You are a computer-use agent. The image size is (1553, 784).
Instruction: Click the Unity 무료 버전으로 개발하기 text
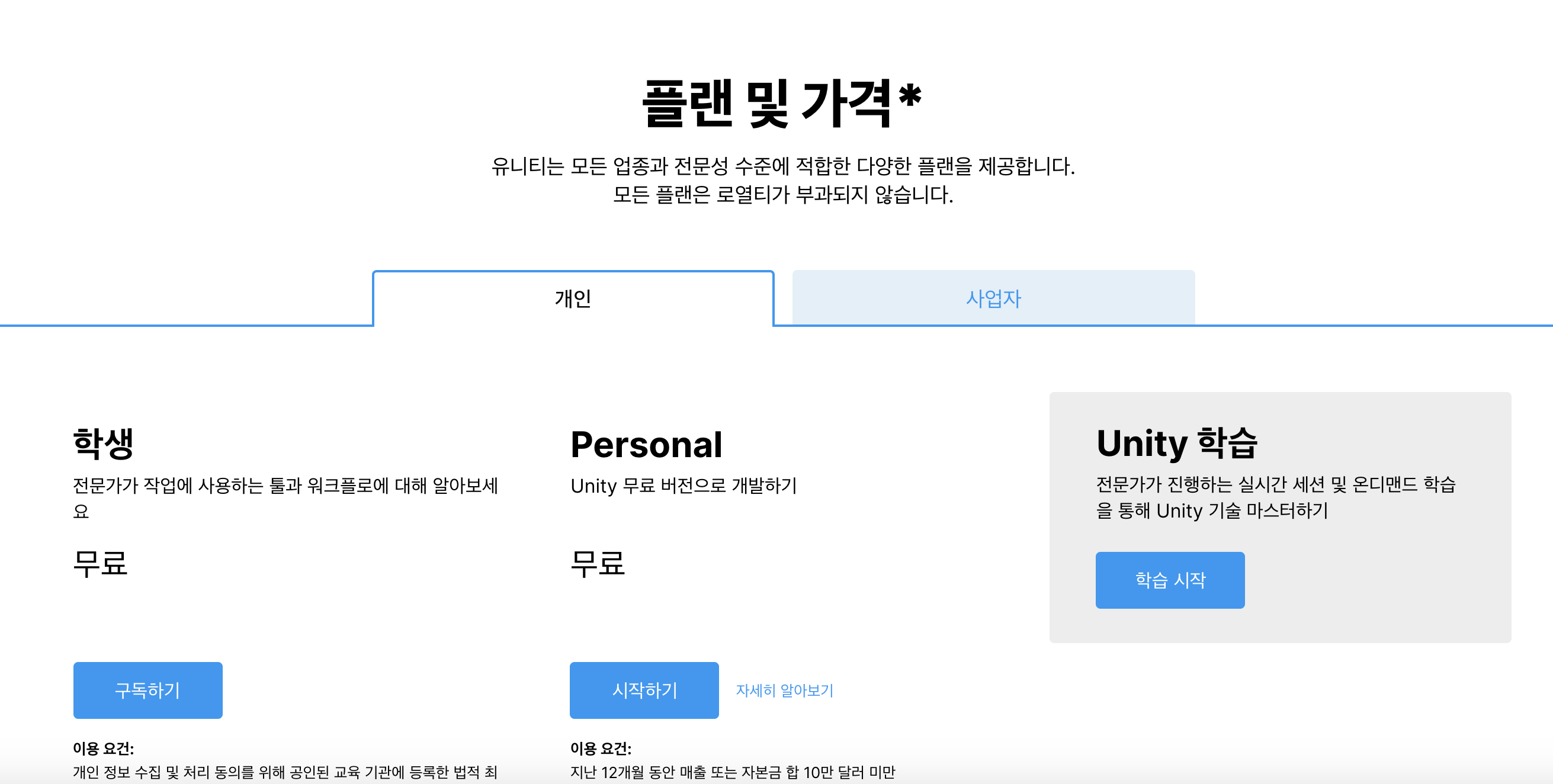(x=684, y=486)
